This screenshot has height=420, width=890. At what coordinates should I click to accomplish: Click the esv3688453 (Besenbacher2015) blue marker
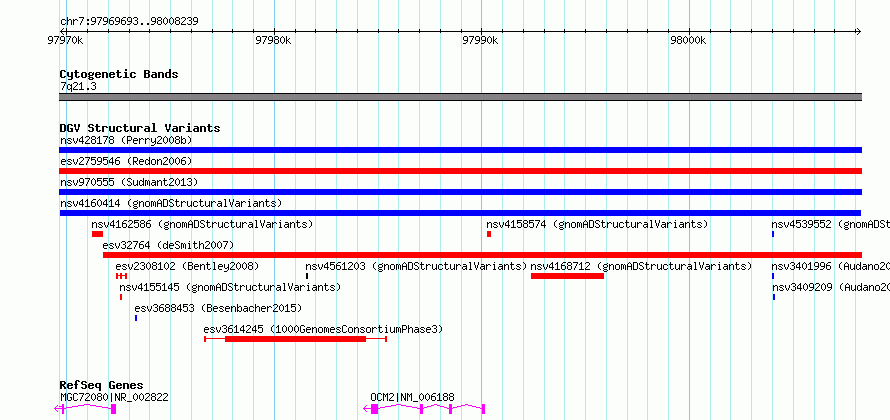coord(136,318)
